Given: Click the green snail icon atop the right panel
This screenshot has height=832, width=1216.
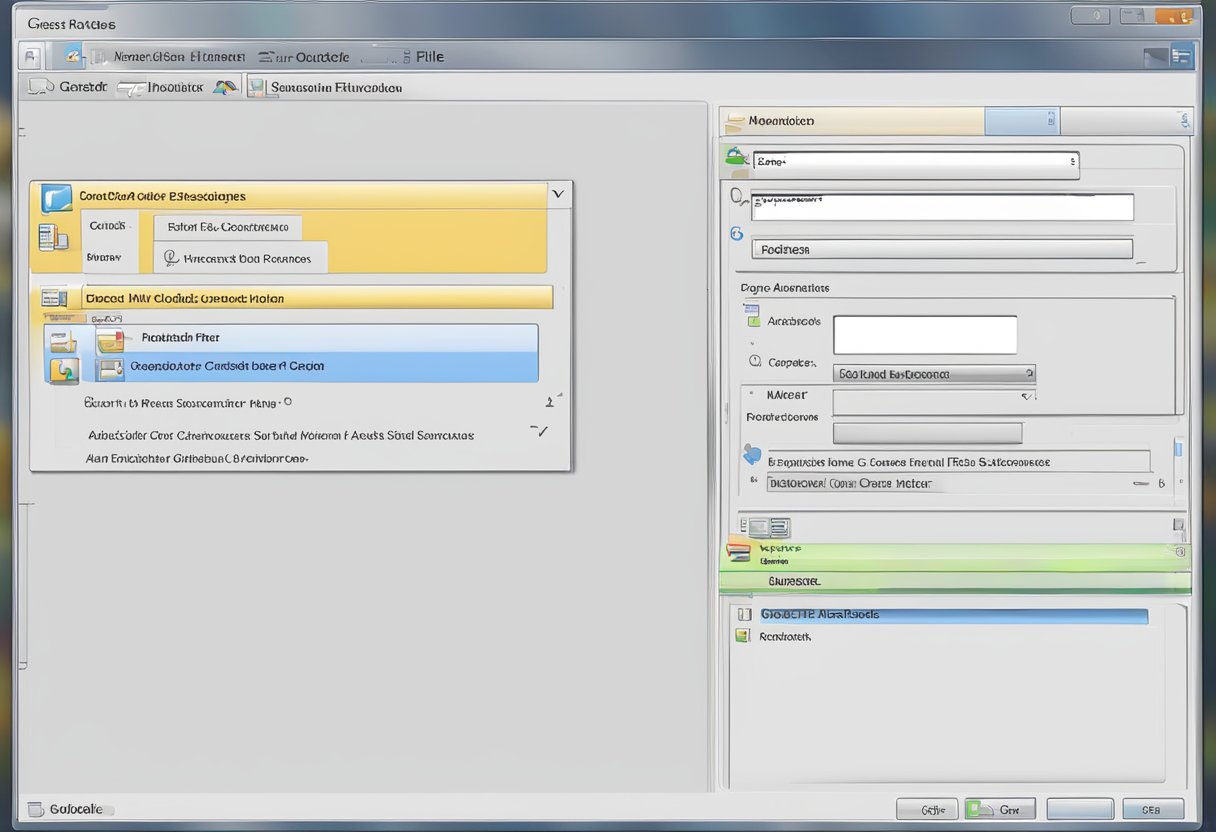Looking at the screenshot, I should point(736,156).
